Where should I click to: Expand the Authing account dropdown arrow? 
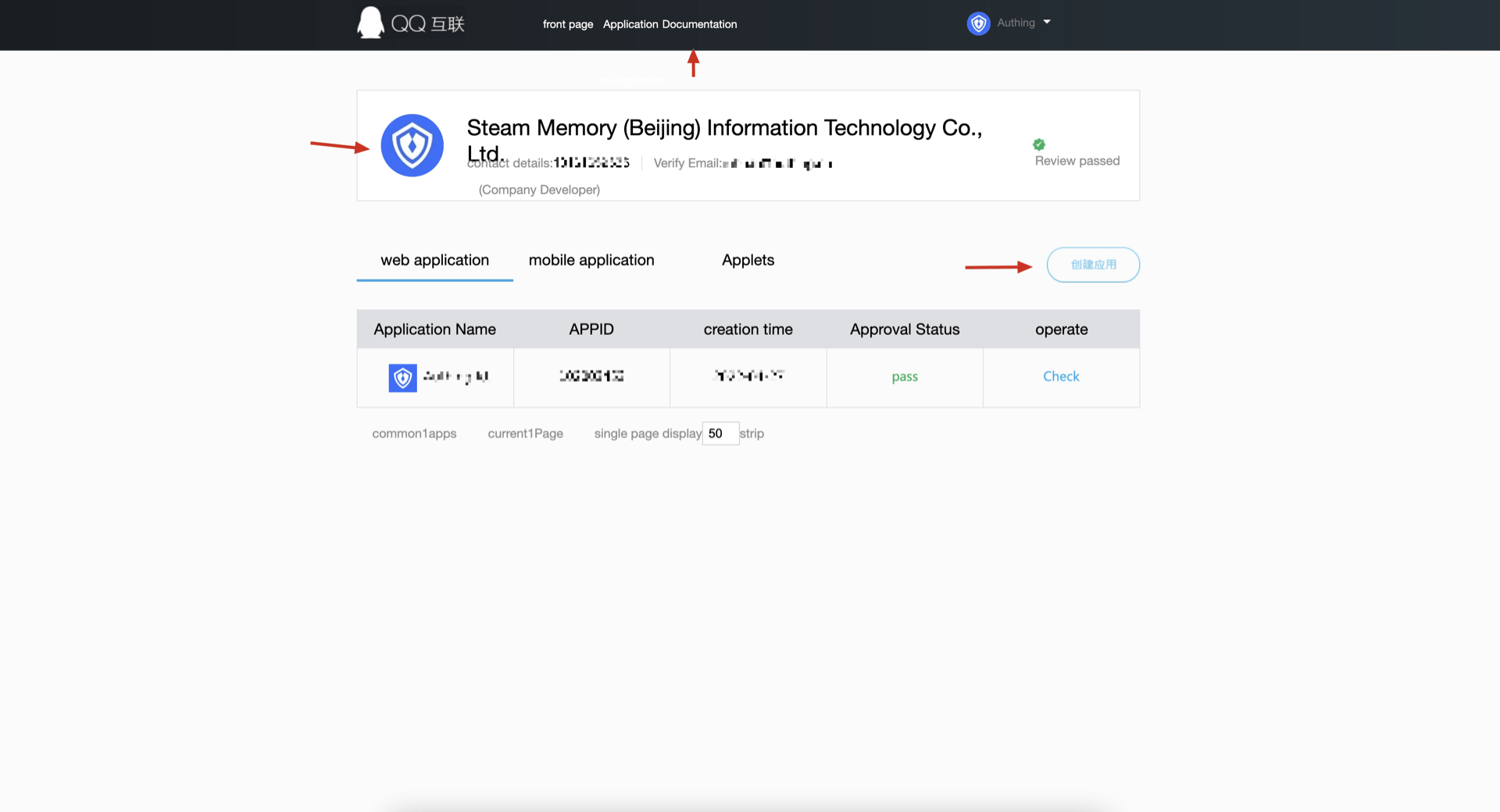1047,22
